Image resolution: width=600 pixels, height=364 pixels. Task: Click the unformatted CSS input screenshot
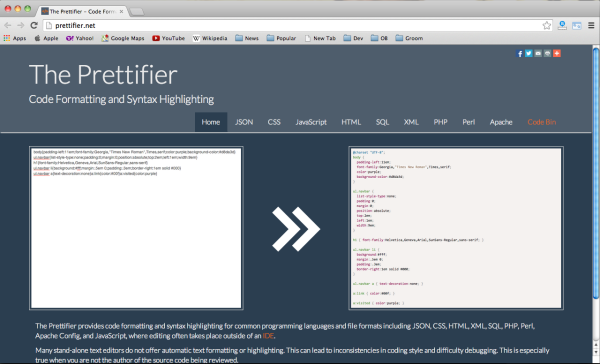(x=136, y=228)
